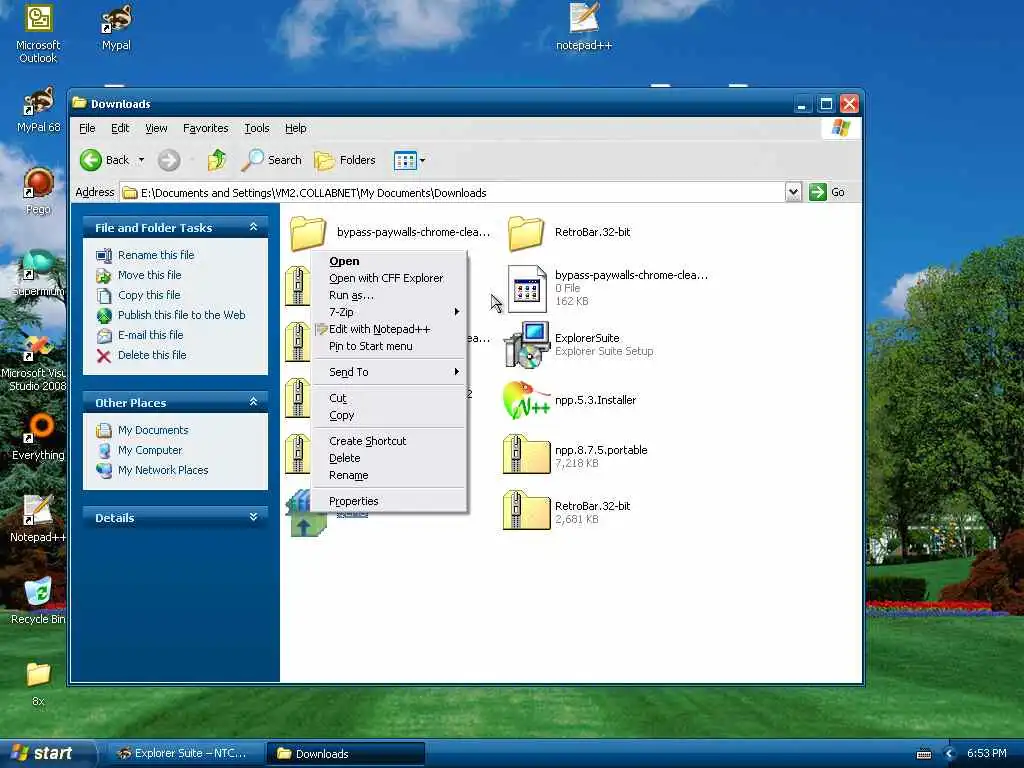The height and width of the screenshot is (768, 1024).
Task: Collapse File and Folder Tasks panel
Action: [x=253, y=227]
